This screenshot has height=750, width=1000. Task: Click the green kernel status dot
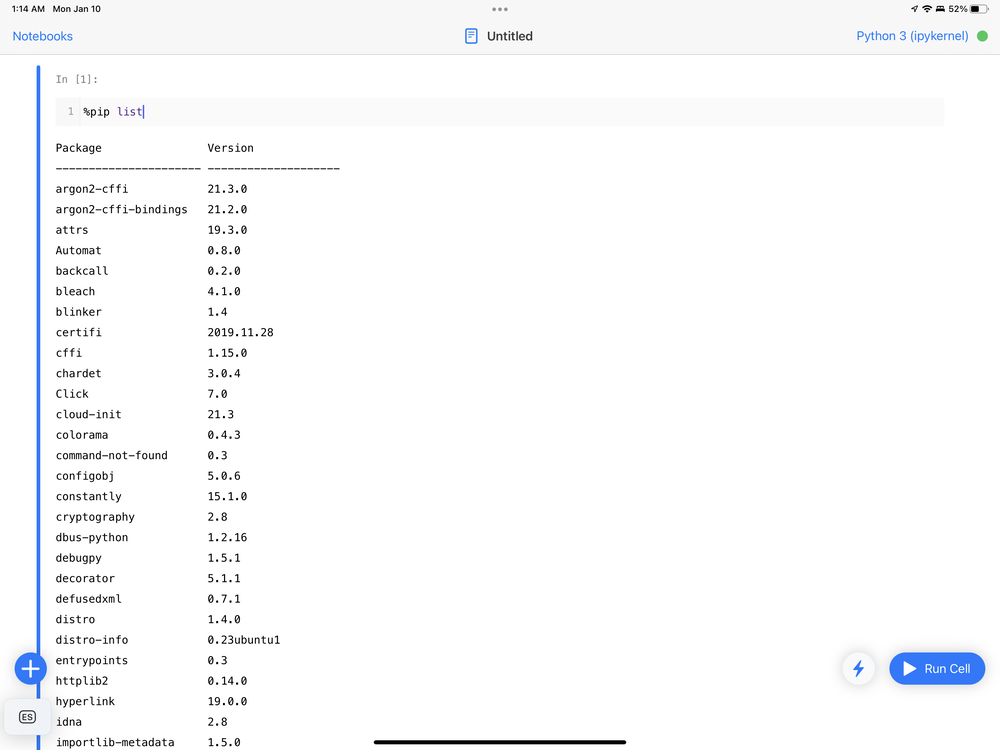point(982,36)
